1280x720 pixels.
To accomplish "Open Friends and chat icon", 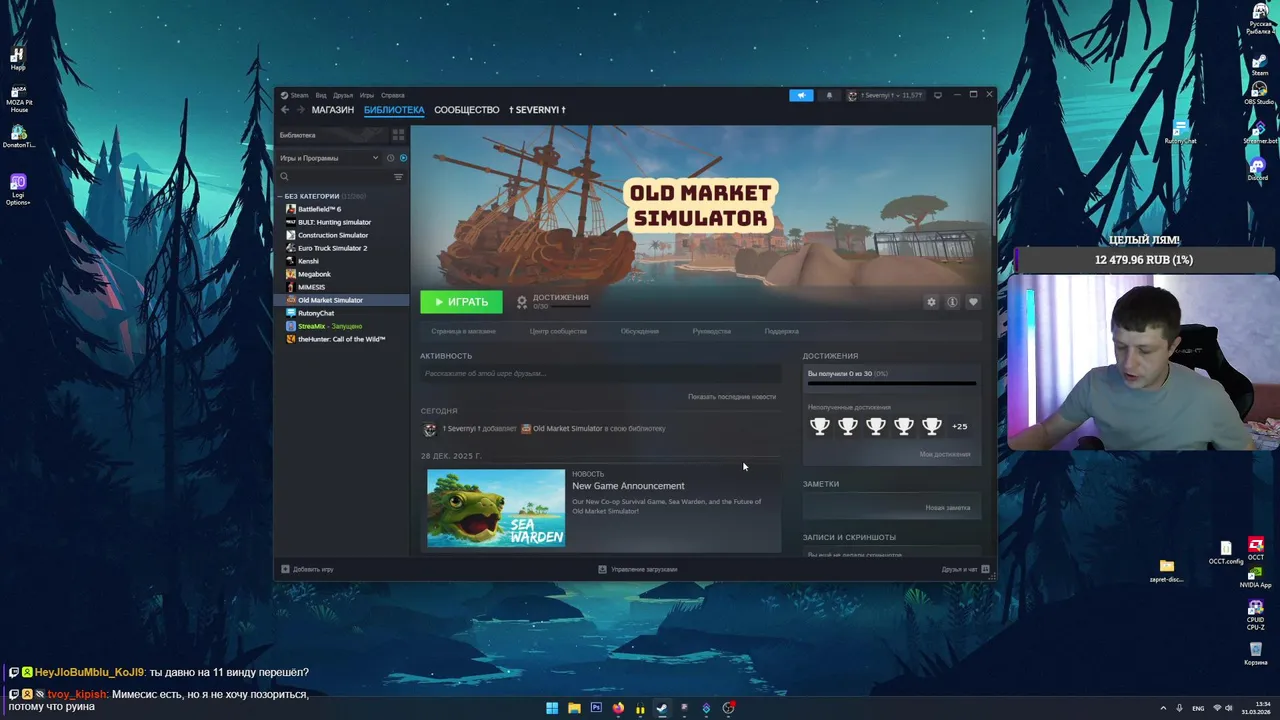I will 985,569.
